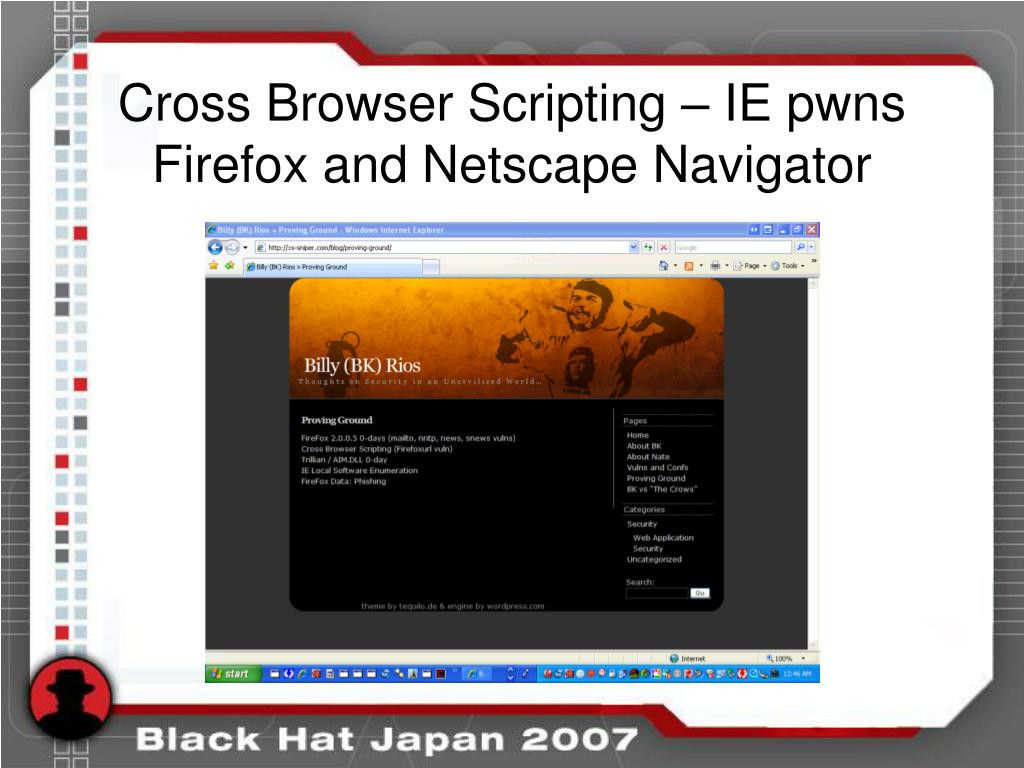Click the Uncategorized category link
Screen dimensions: 1024x768
coord(654,560)
